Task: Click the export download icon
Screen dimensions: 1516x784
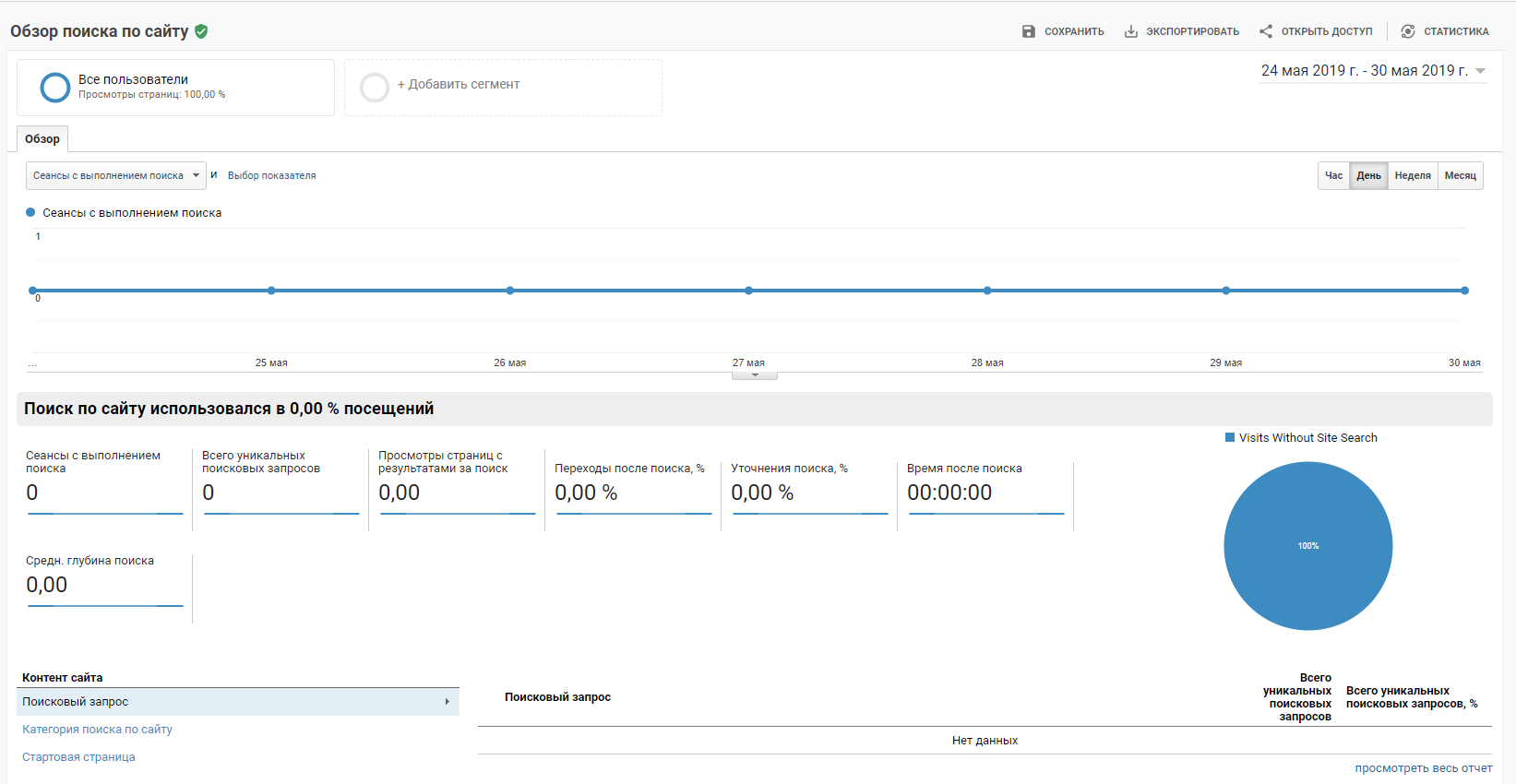Action: tap(1130, 31)
